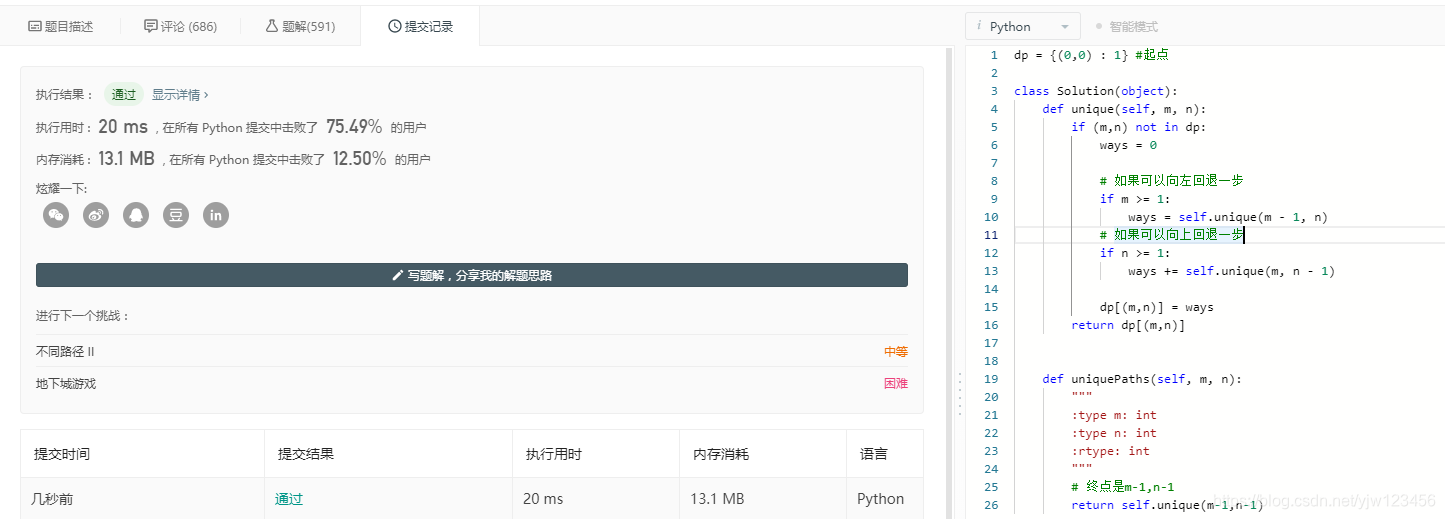The height and width of the screenshot is (519, 1445).
Task: Click the 通过 status badge
Action: 124,95
